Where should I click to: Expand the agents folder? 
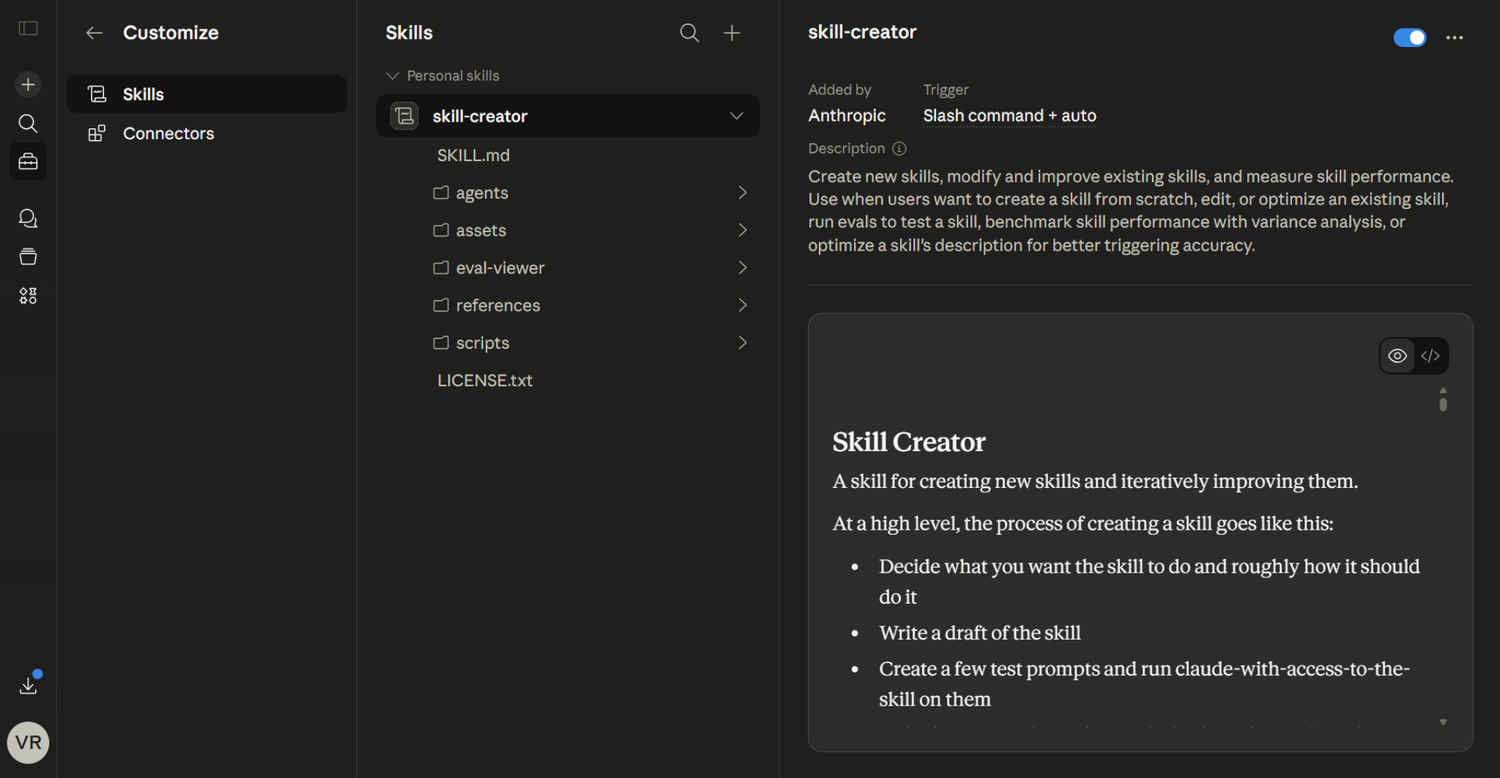(742, 193)
